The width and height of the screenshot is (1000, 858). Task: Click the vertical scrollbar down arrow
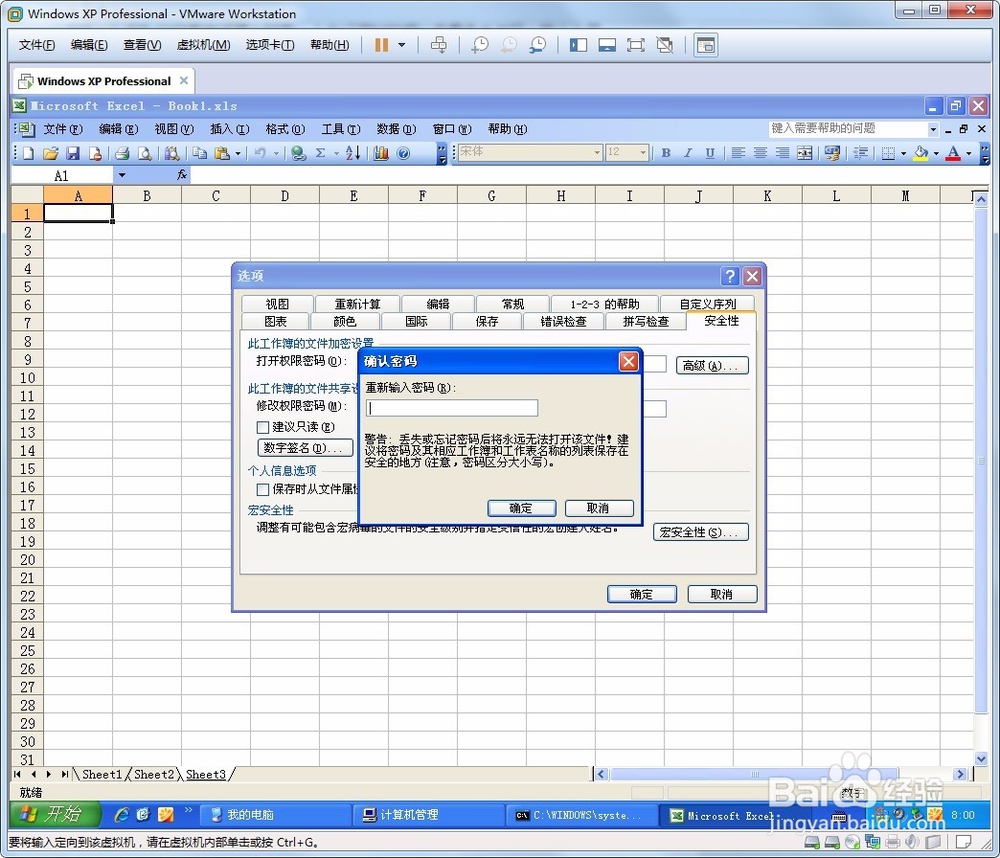coord(981,758)
